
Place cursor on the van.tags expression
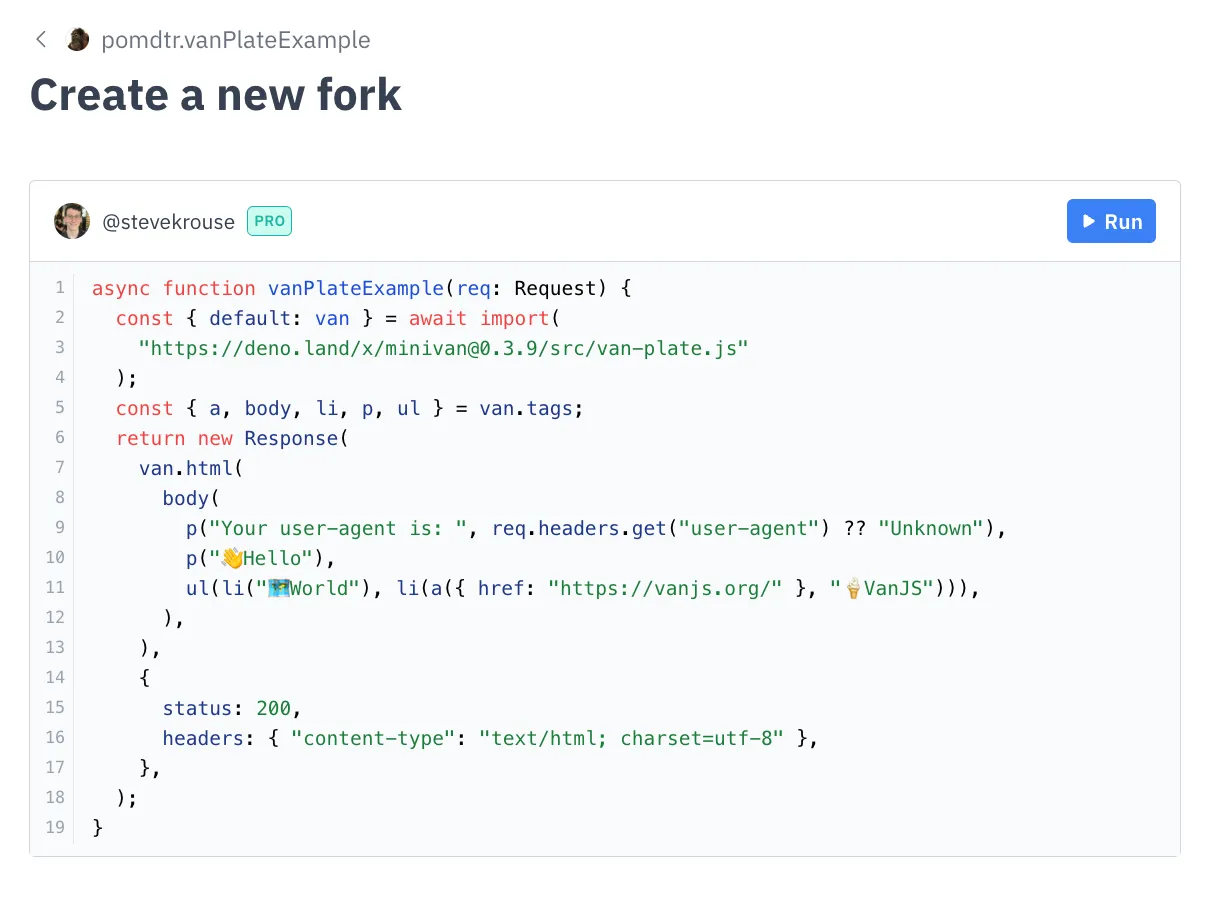click(x=530, y=408)
